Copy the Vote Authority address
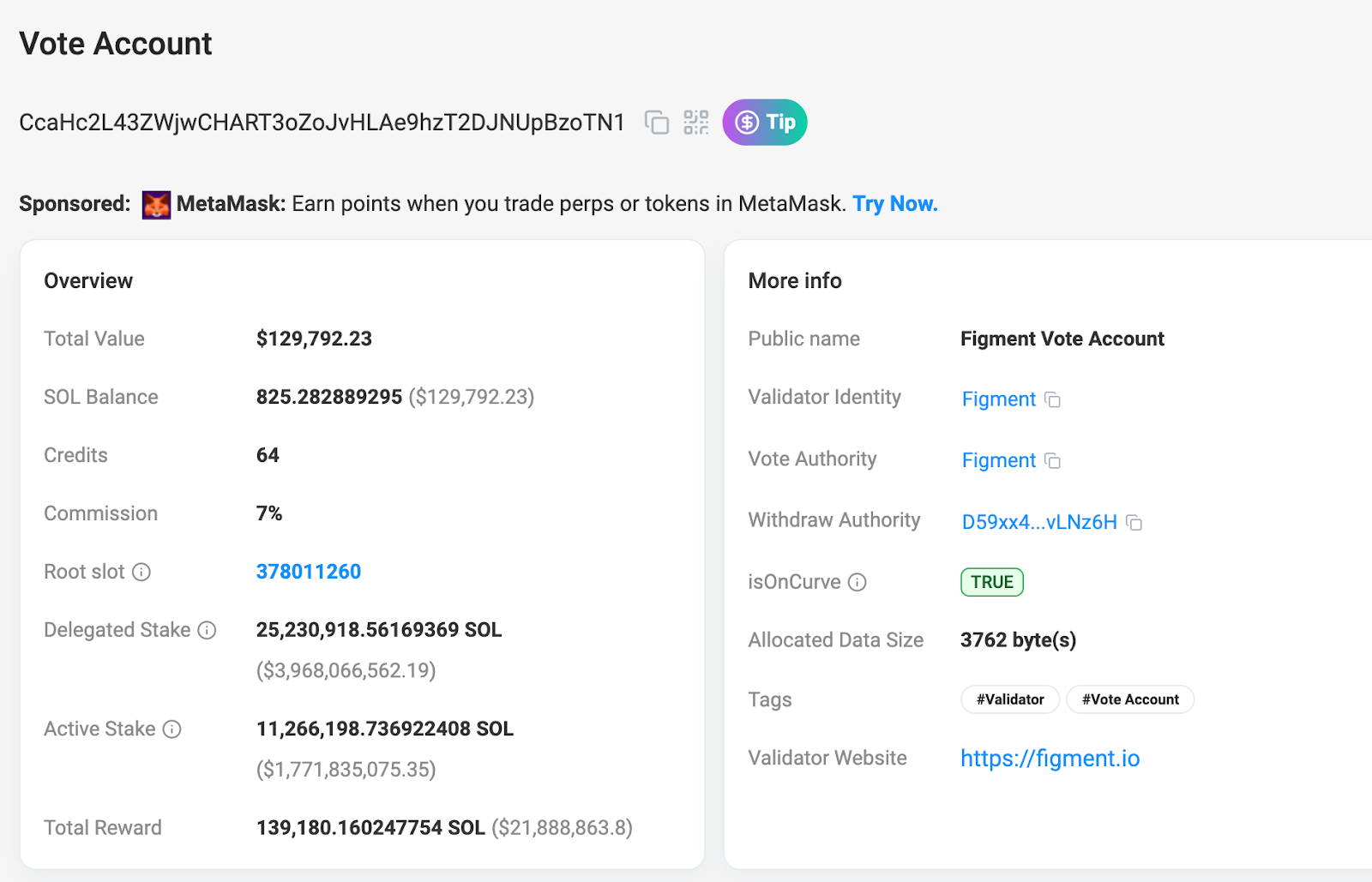This screenshot has height=882, width=1372. click(1053, 461)
